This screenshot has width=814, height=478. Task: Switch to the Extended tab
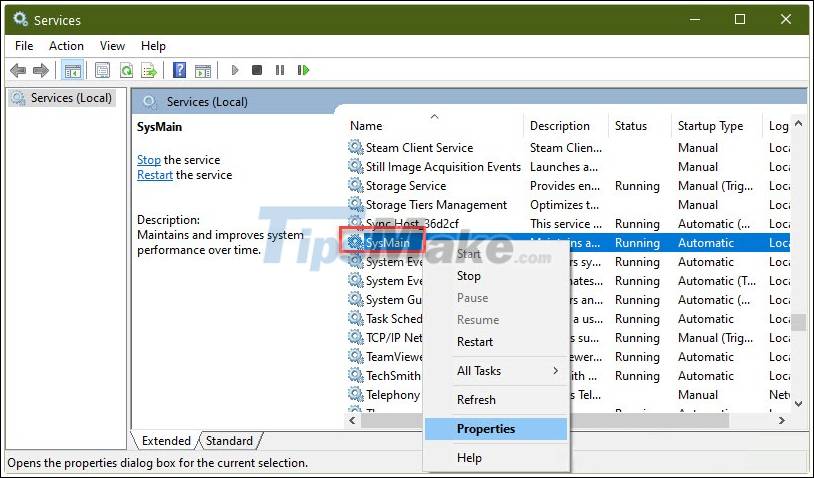tap(166, 441)
